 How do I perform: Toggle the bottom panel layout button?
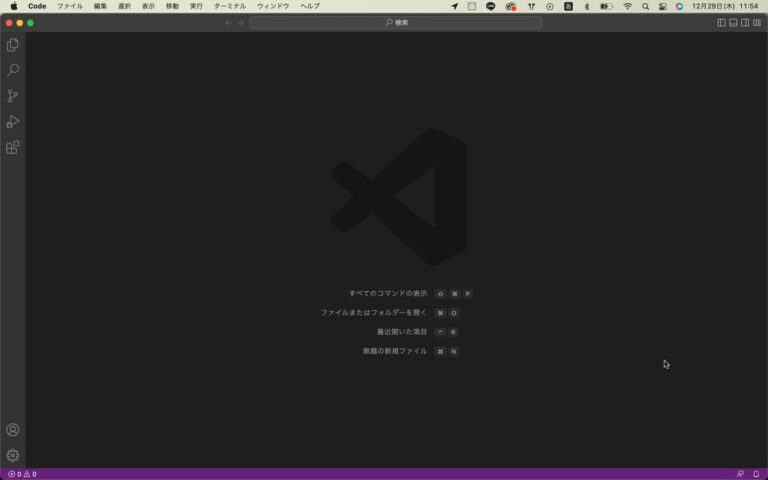pyautogui.click(x=733, y=22)
